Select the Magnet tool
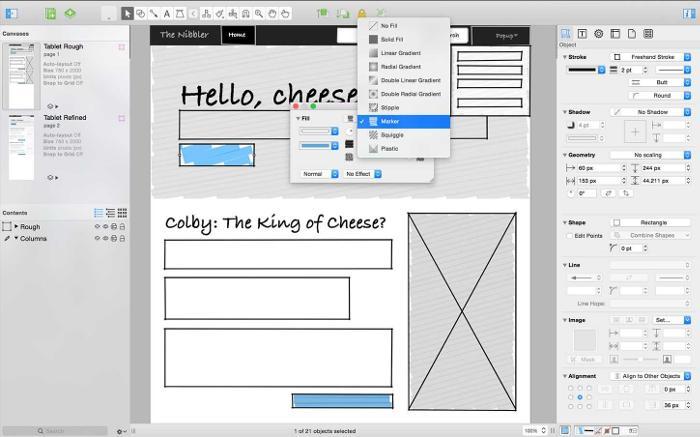 (x=246, y=14)
